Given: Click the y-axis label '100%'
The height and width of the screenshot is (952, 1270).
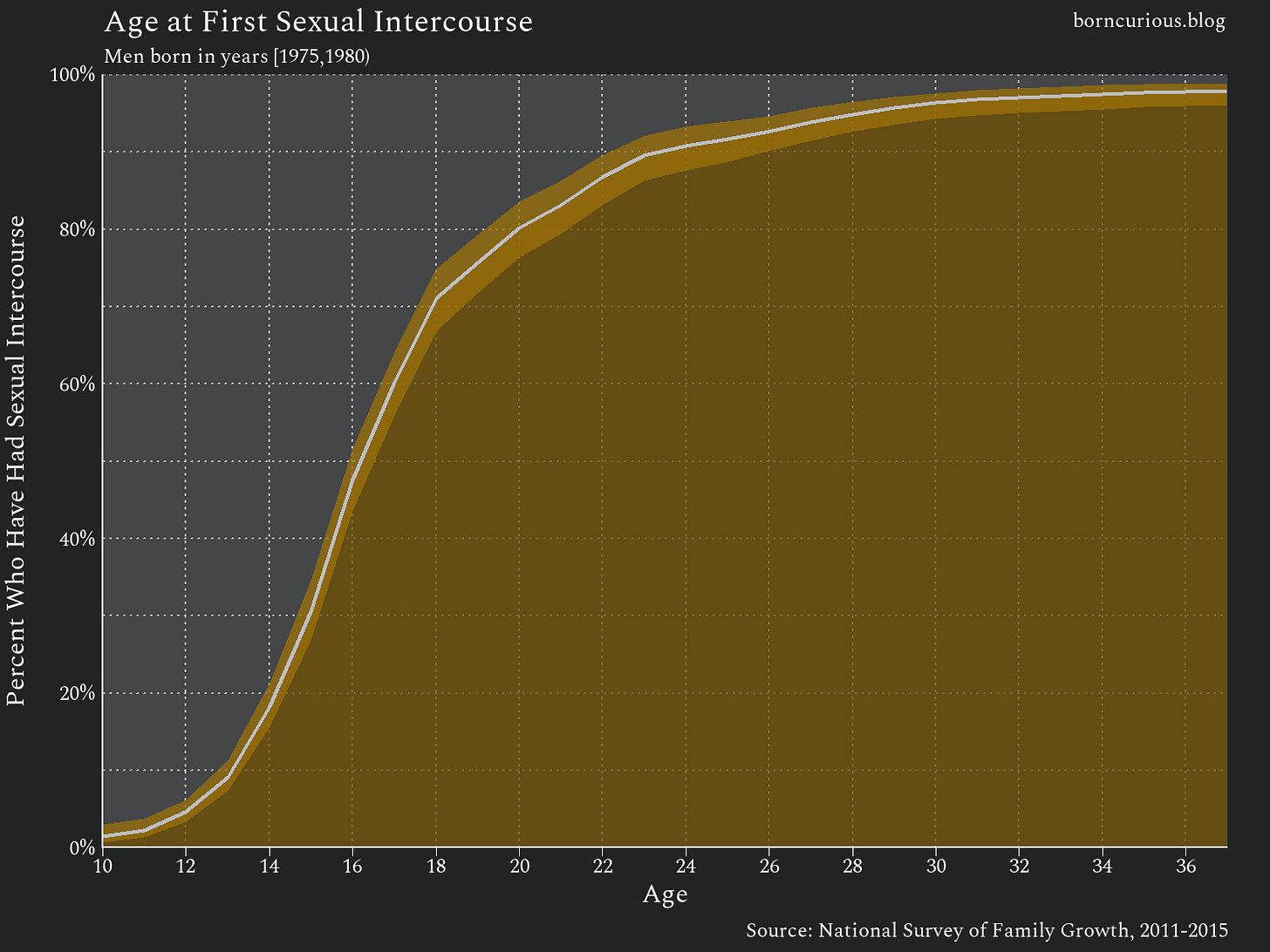Looking at the screenshot, I should click(x=74, y=74).
